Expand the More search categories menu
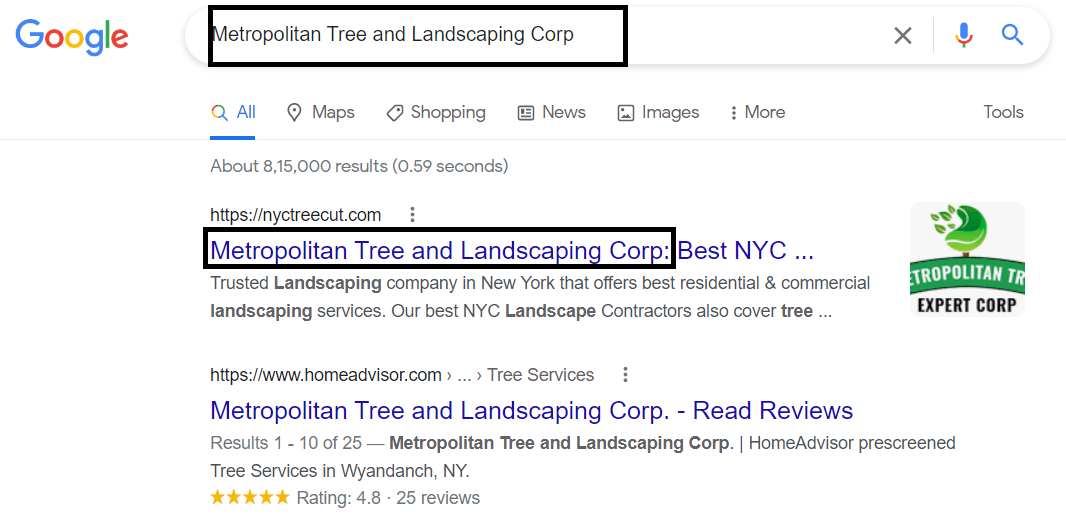The width and height of the screenshot is (1066, 520). (757, 112)
